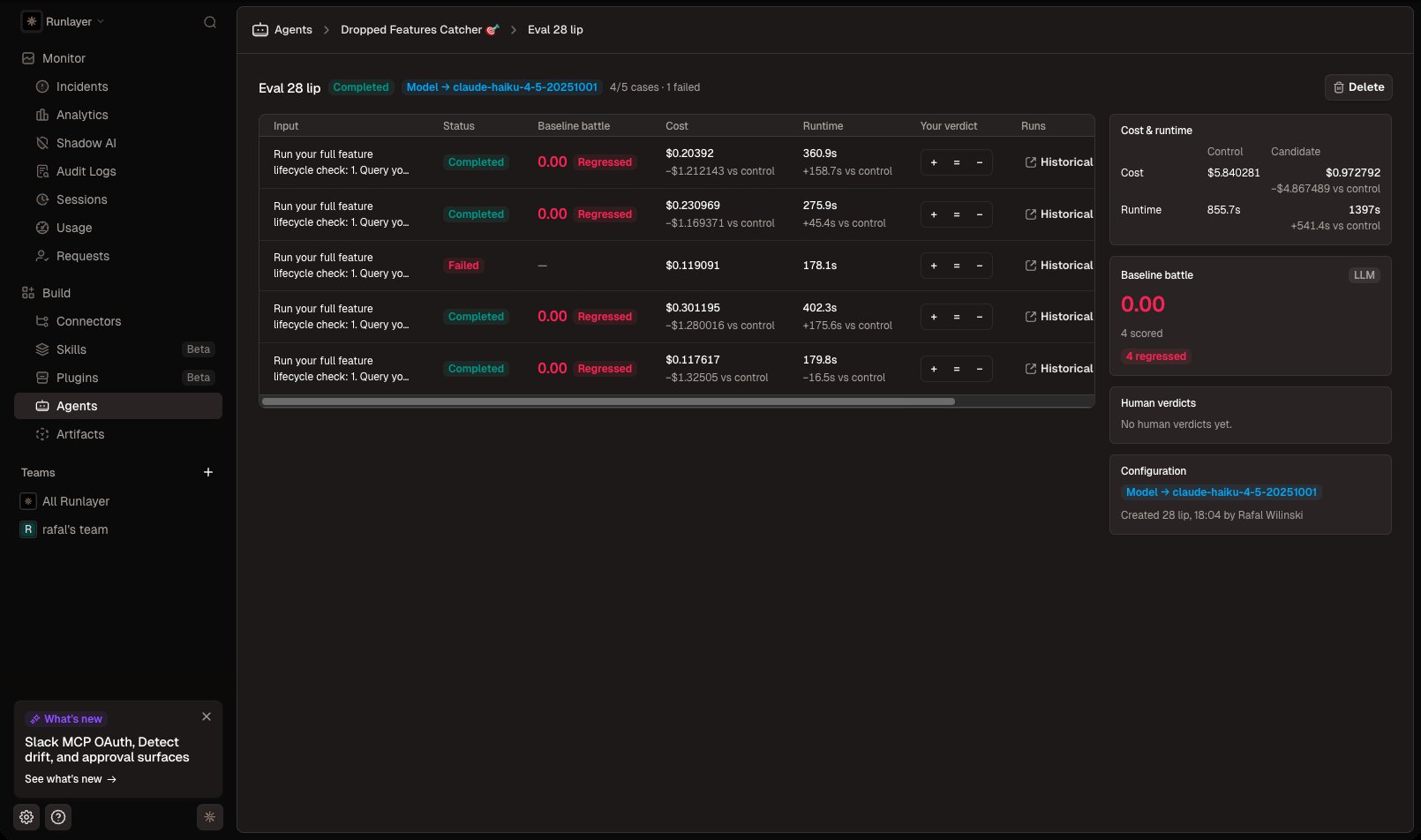The height and width of the screenshot is (840, 1421).
Task: Open Historical run for the Failed row
Action: pos(1059,266)
